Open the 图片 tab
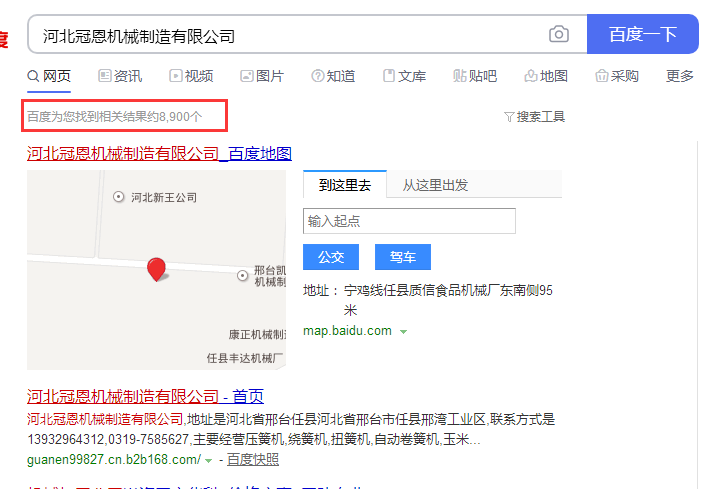The image size is (705, 489). [262, 76]
